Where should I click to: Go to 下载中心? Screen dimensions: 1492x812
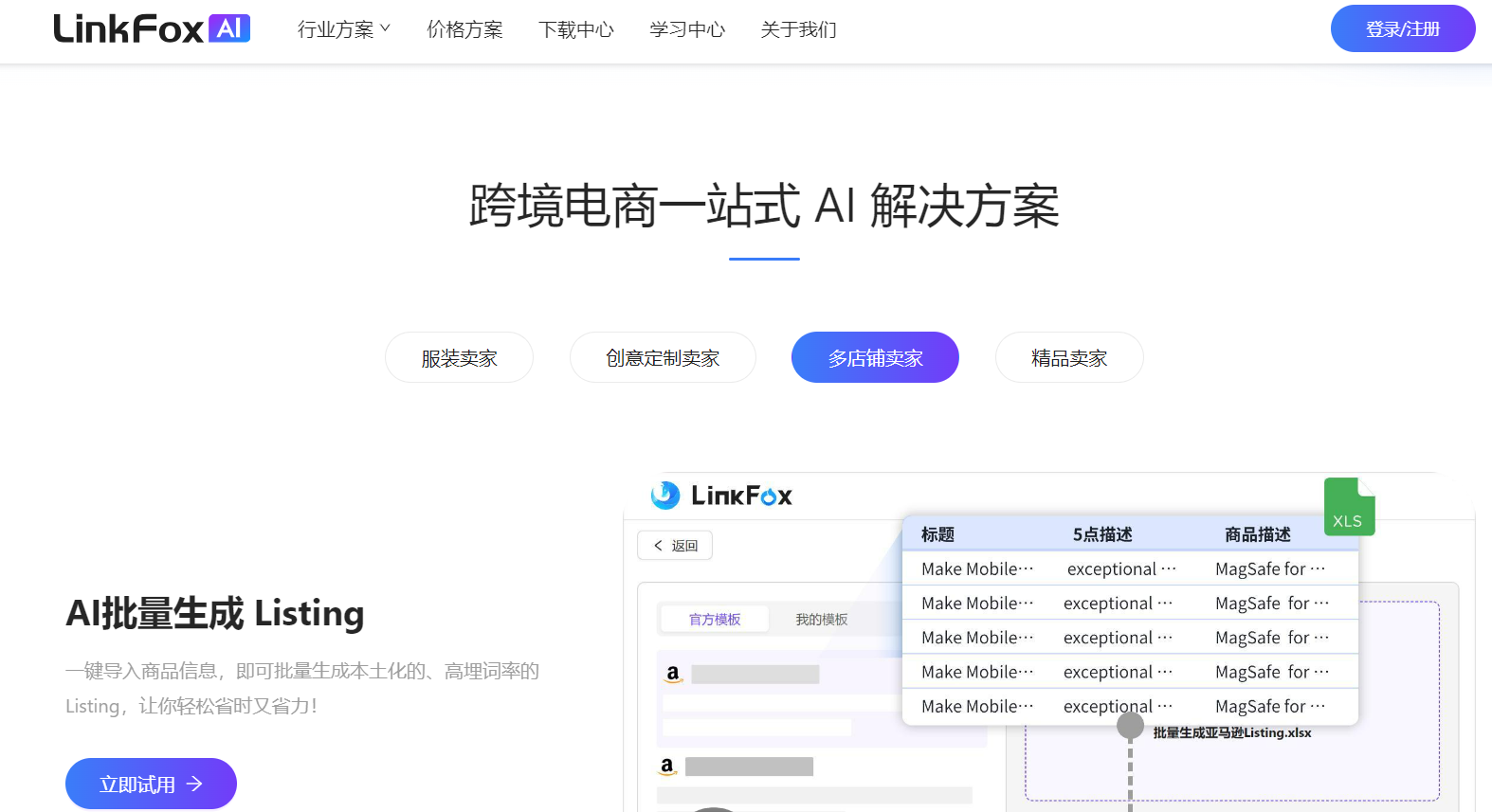[x=576, y=29]
